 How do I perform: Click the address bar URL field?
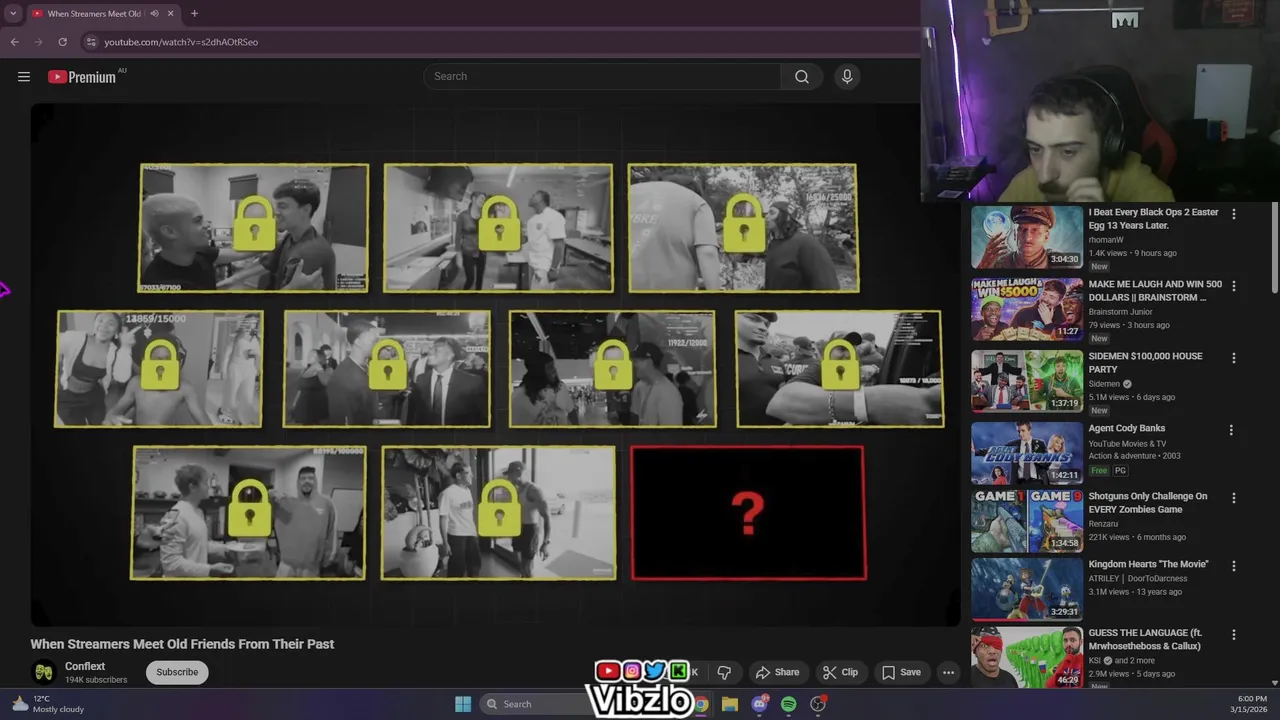click(500, 42)
